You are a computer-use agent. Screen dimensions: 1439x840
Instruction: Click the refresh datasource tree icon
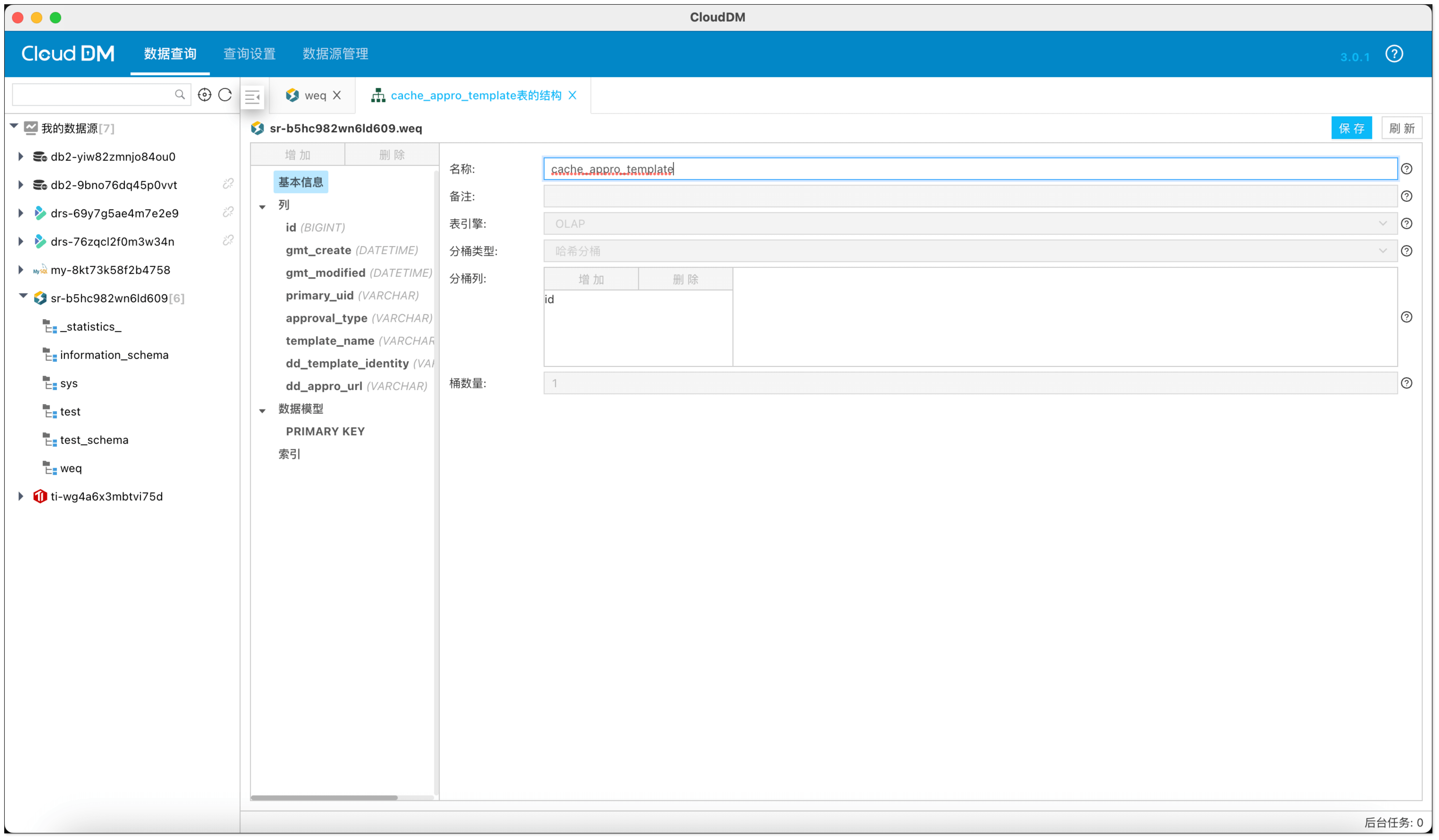[225, 95]
